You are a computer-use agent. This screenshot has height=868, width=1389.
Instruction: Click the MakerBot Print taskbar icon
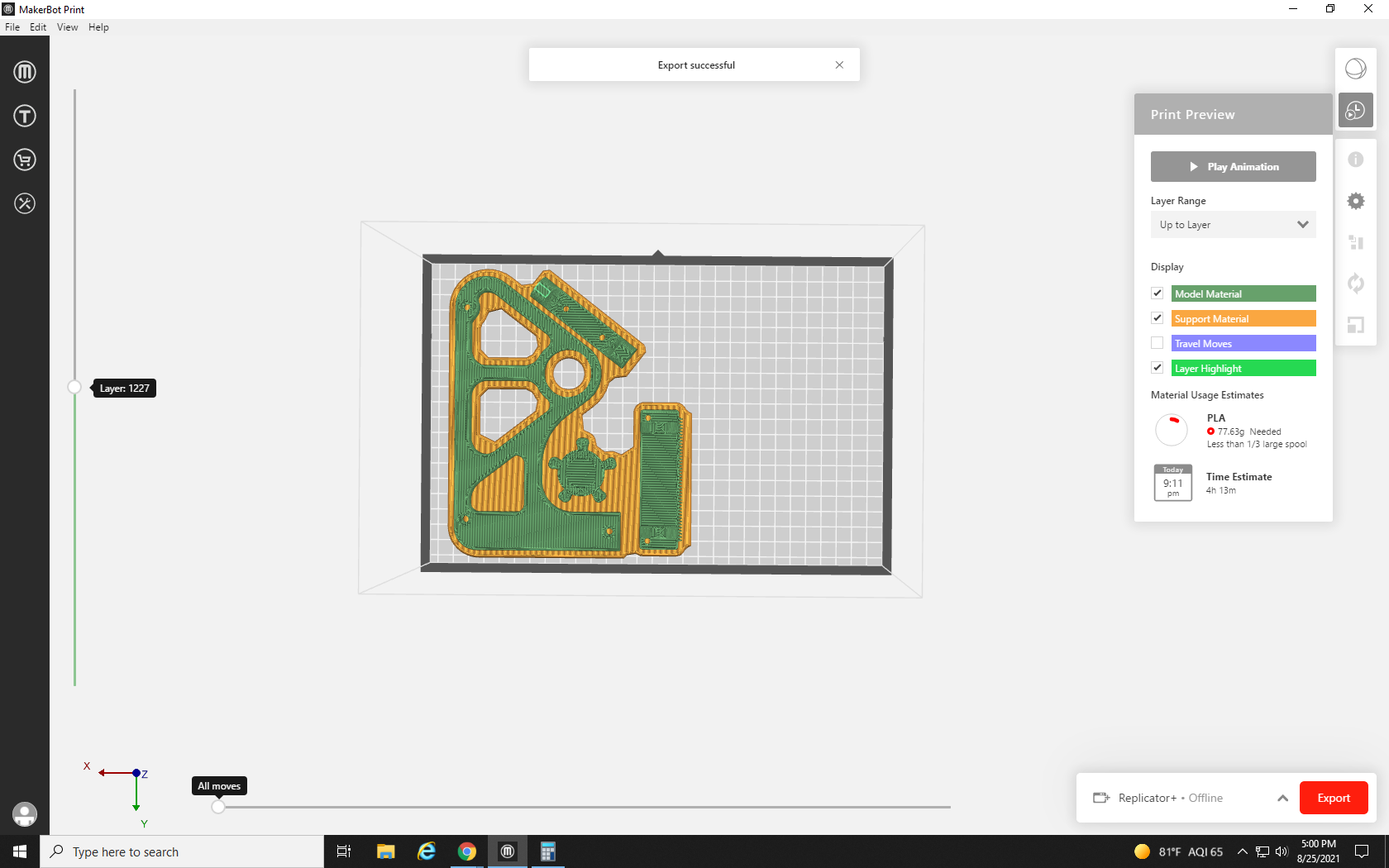pyautogui.click(x=508, y=851)
